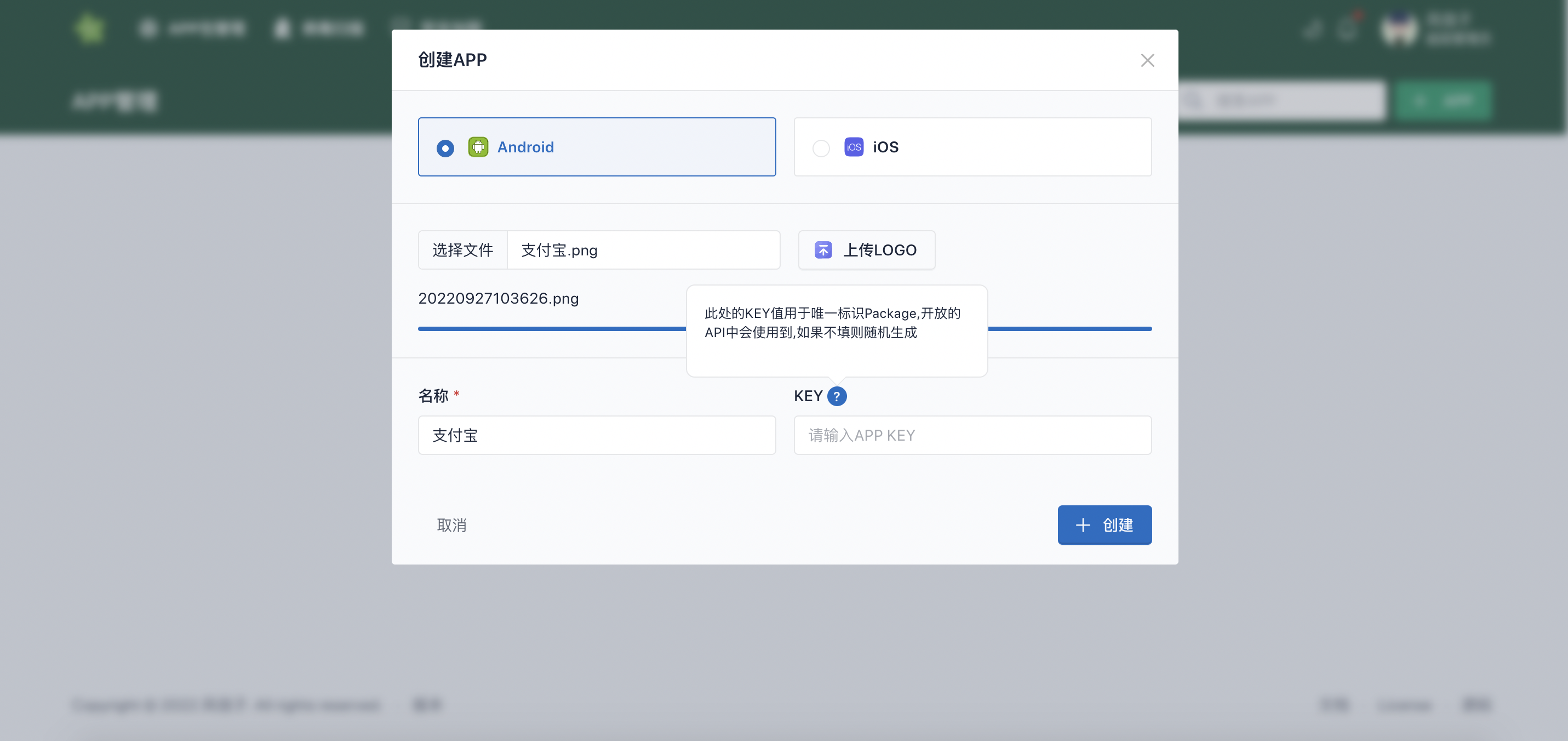Viewport: 1568px width, 741px height.
Task: Click the upload arrow icon beside 上传LOGO
Action: (x=823, y=249)
